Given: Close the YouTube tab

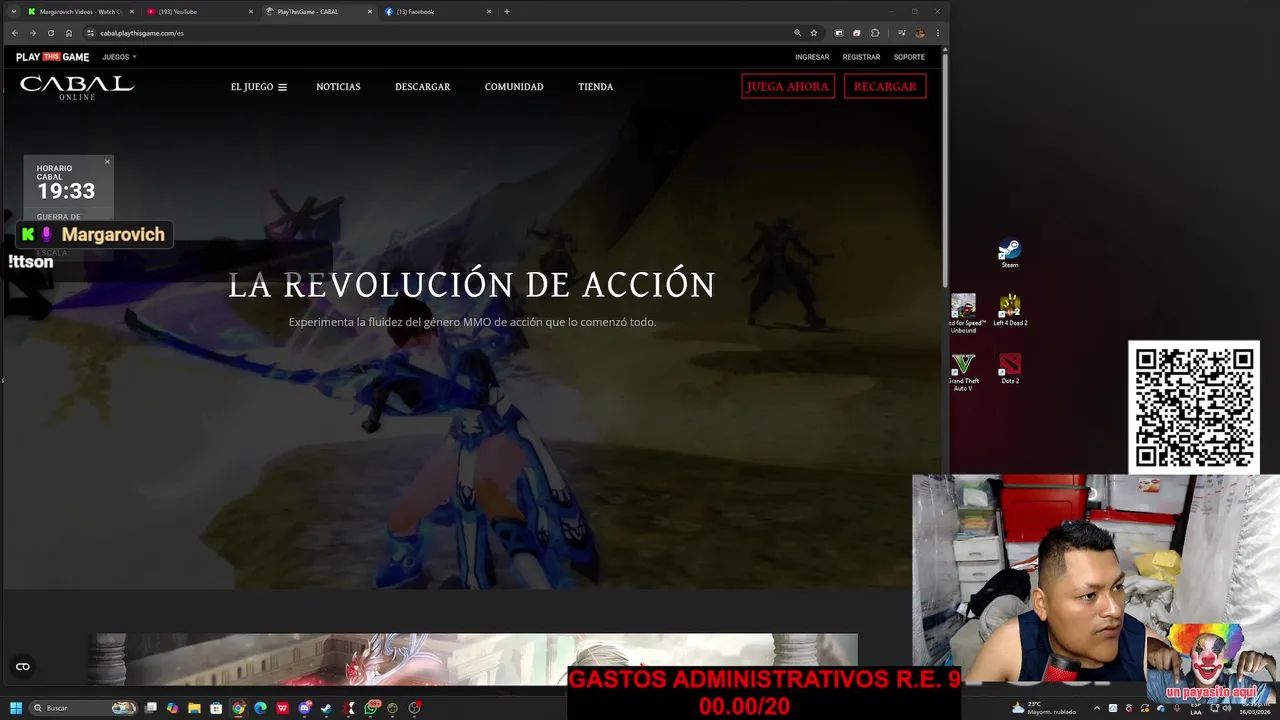Looking at the screenshot, I should click(x=251, y=12).
